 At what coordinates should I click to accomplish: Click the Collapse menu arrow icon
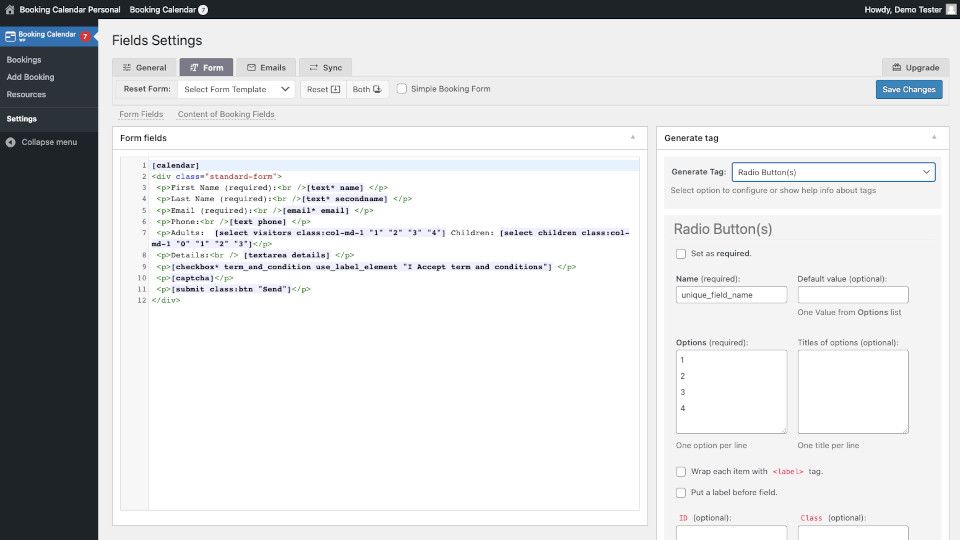pyautogui.click(x=10, y=142)
